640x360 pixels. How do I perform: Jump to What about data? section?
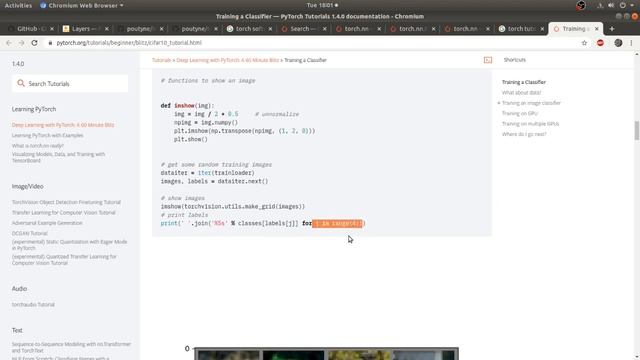click(x=521, y=93)
